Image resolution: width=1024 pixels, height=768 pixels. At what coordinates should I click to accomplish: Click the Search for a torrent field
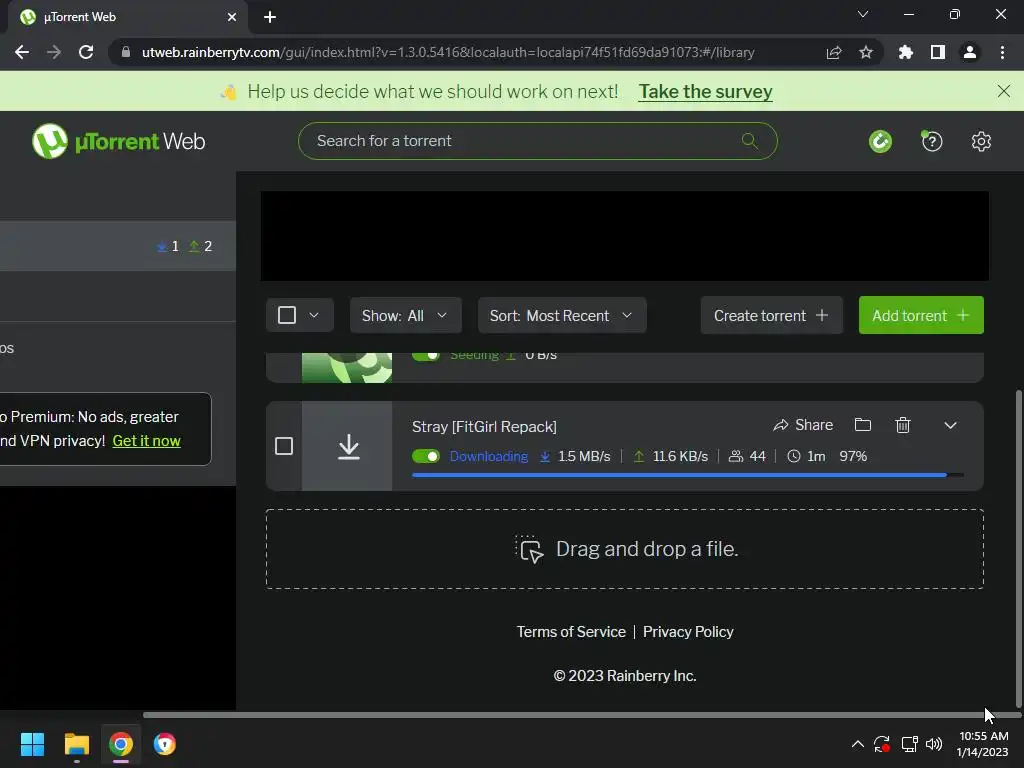pos(537,141)
